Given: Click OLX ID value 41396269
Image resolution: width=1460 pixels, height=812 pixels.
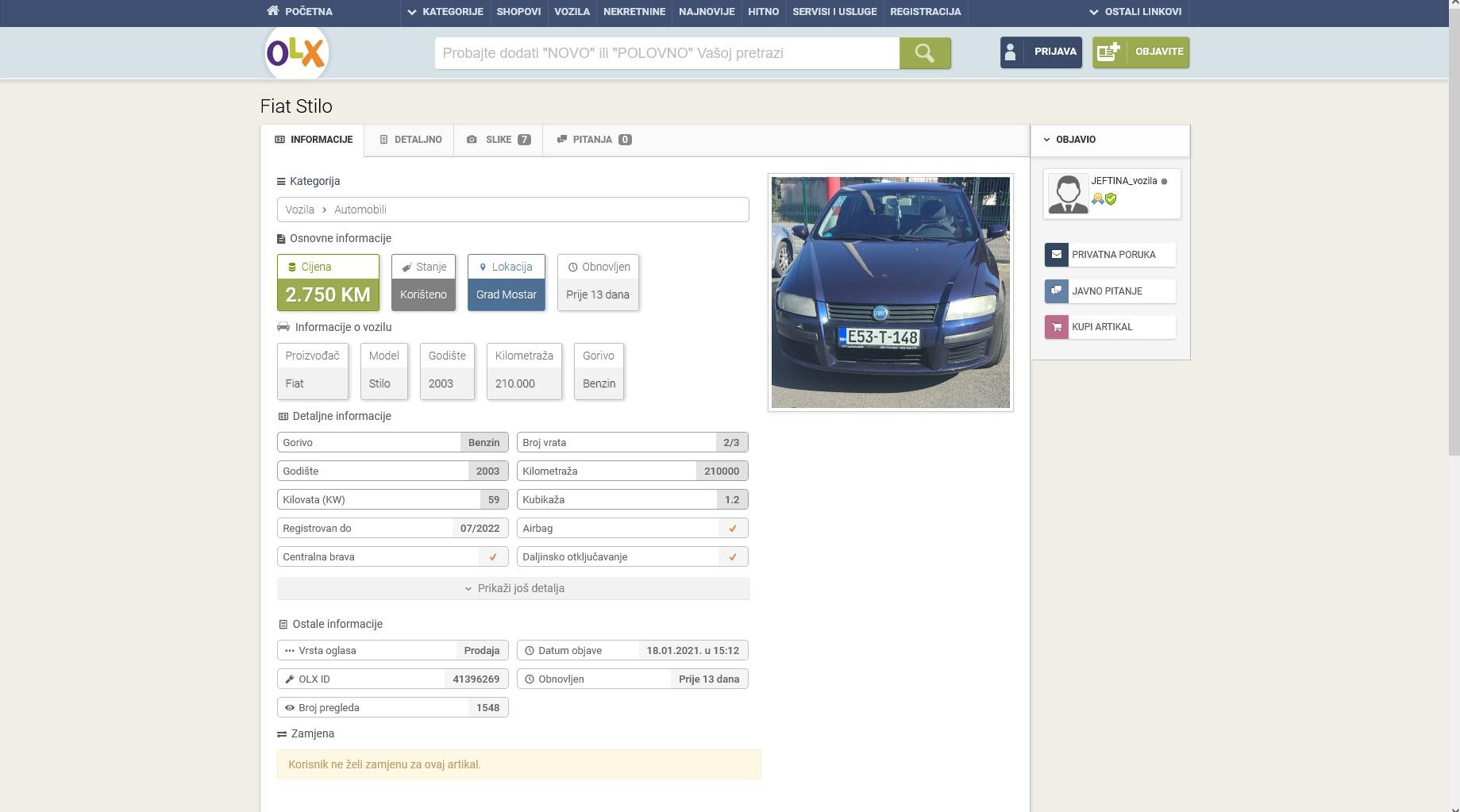Looking at the screenshot, I should pos(476,679).
